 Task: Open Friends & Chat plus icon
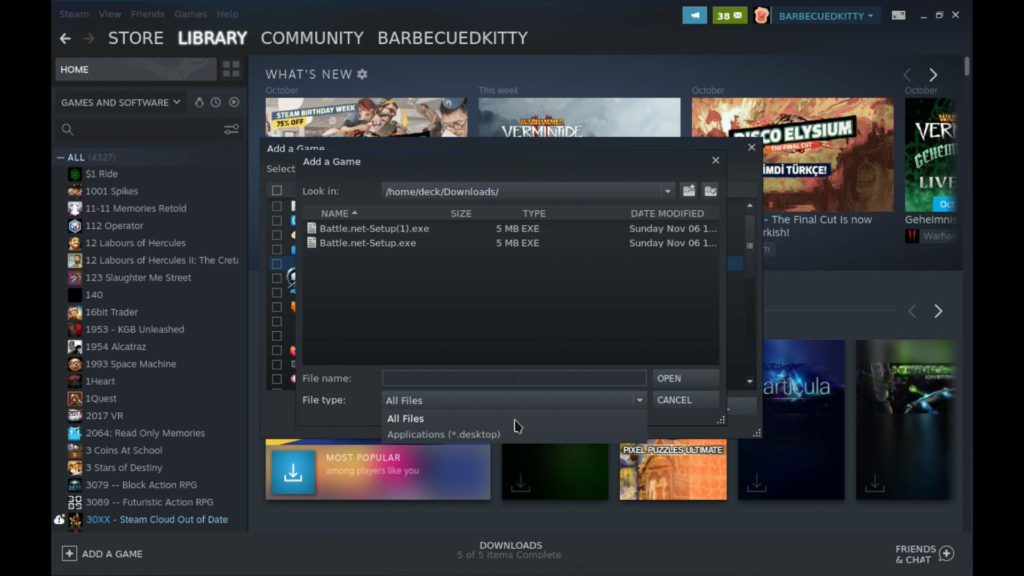[x=946, y=554]
